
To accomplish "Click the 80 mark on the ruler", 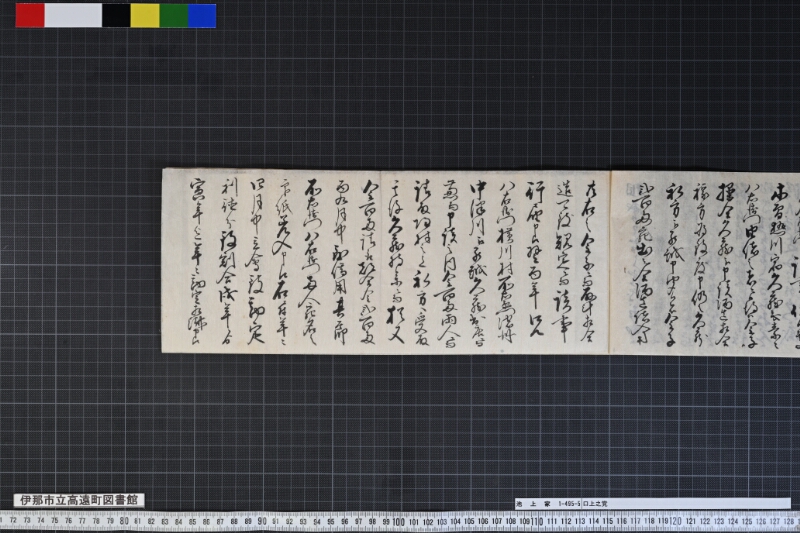I will [x=124, y=521].
